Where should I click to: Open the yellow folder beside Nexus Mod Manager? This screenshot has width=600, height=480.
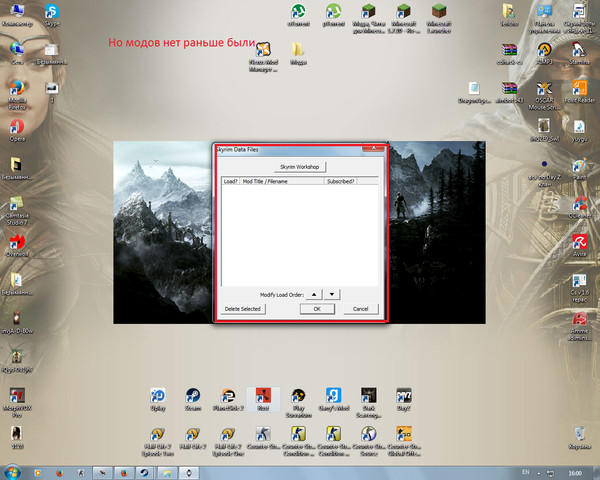(x=298, y=54)
